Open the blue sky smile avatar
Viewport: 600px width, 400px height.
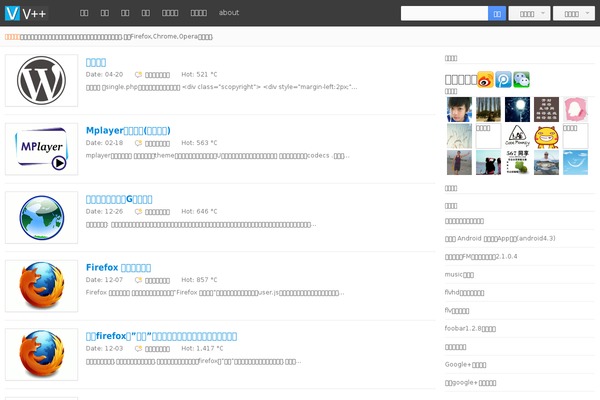tap(576, 162)
